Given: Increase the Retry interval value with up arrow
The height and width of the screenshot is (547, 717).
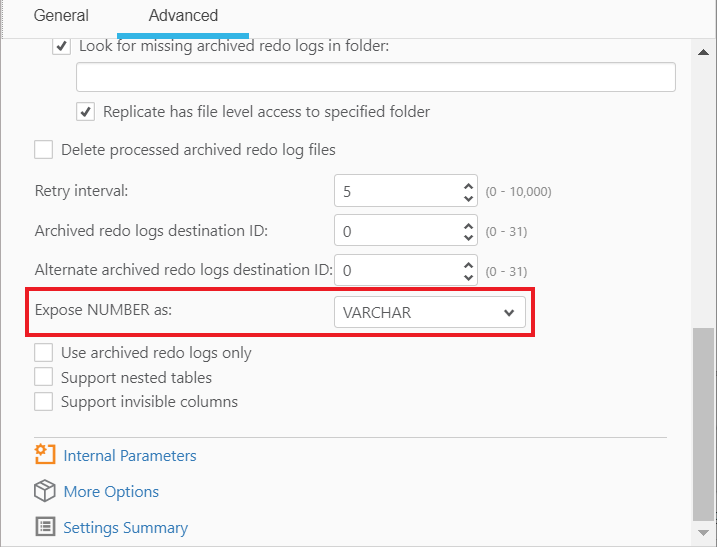Looking at the screenshot, I should (x=470, y=185).
